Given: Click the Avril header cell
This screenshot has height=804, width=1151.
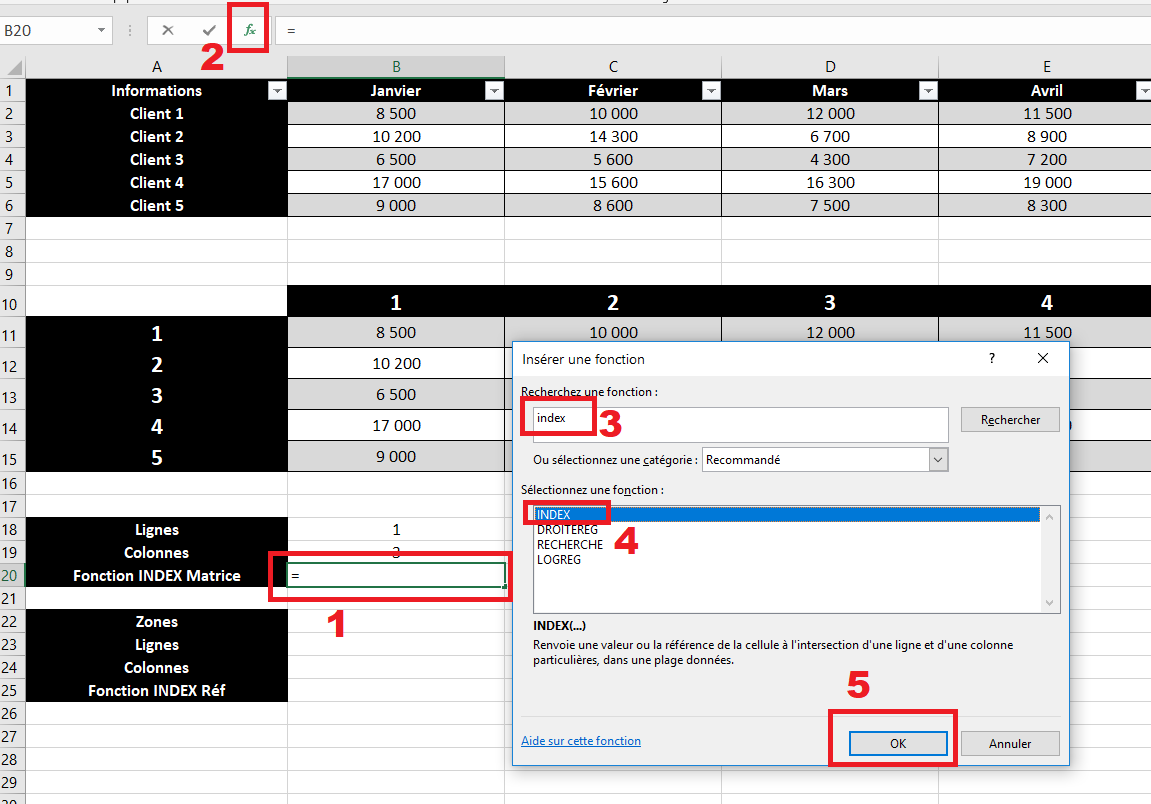Looking at the screenshot, I should click(1047, 91).
